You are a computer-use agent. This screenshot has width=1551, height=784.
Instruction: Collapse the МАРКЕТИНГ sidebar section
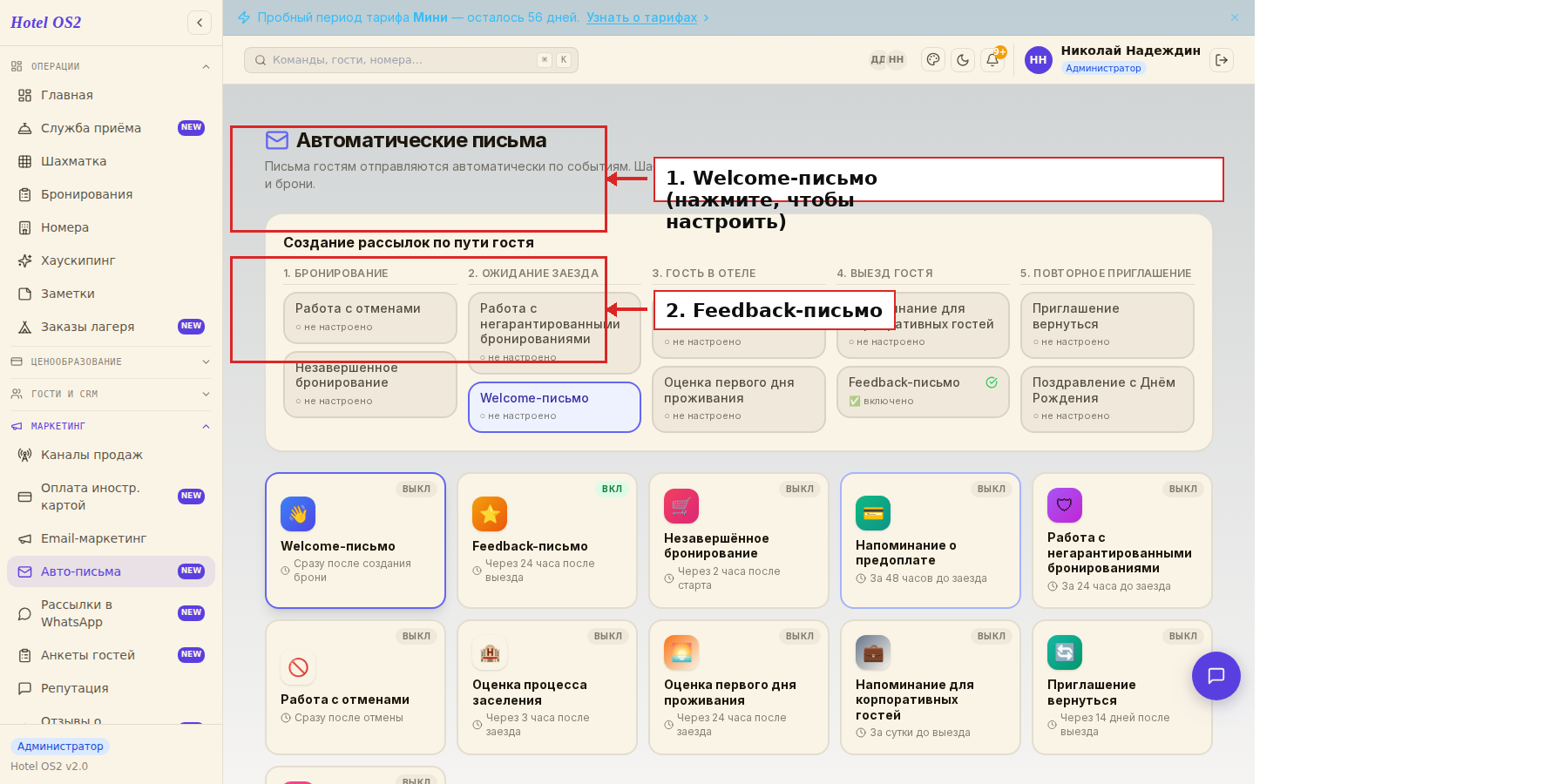[111, 426]
